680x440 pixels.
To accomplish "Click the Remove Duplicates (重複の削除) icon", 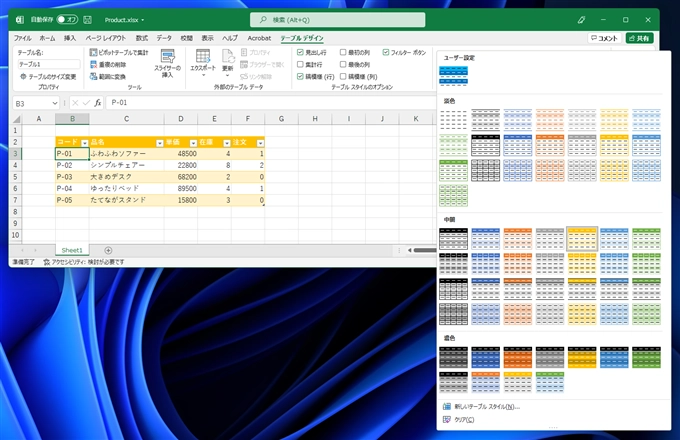I will coord(93,65).
